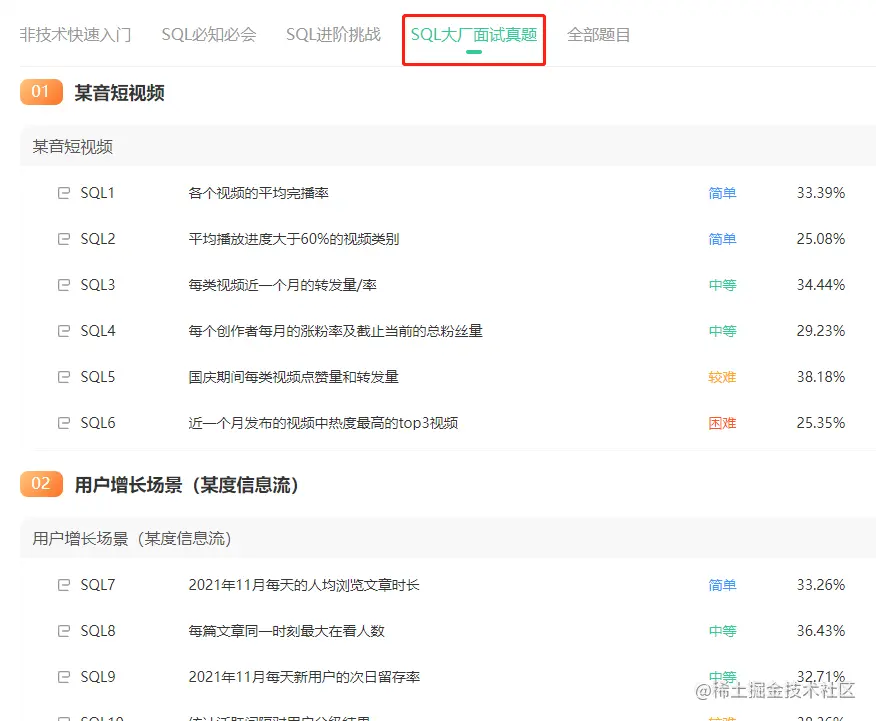The width and height of the screenshot is (876, 721).
Task: Click the 简单 difficulty tag of SQL1
Action: tap(722, 193)
